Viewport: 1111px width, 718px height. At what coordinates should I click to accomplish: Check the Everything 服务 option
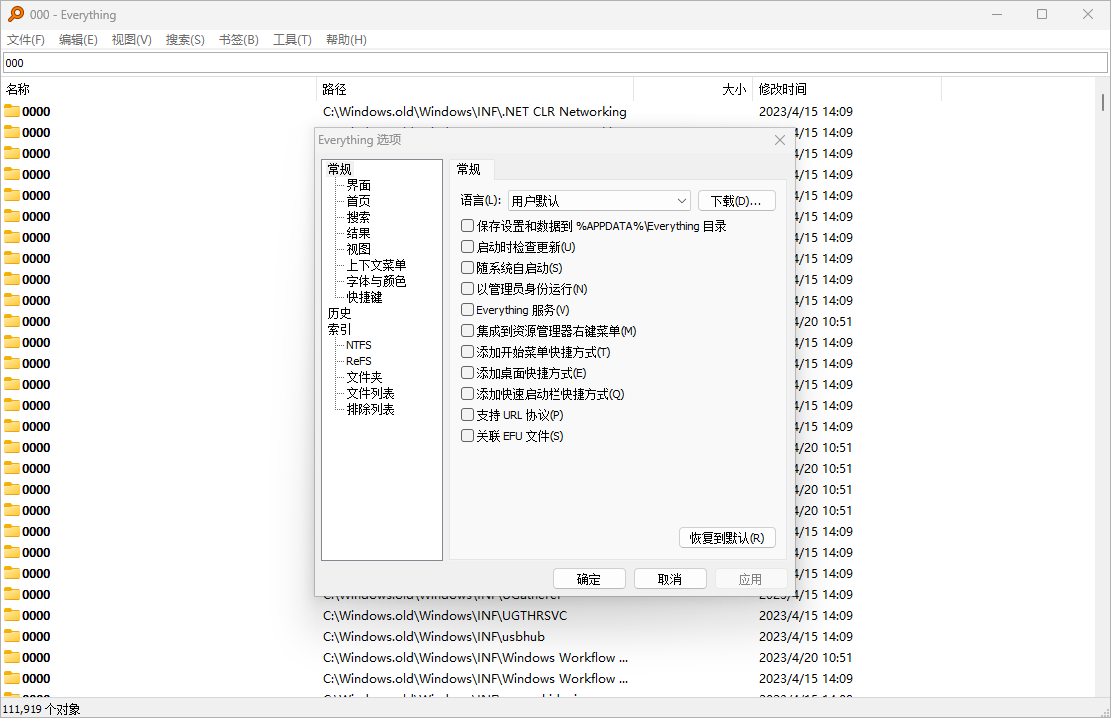click(x=467, y=310)
